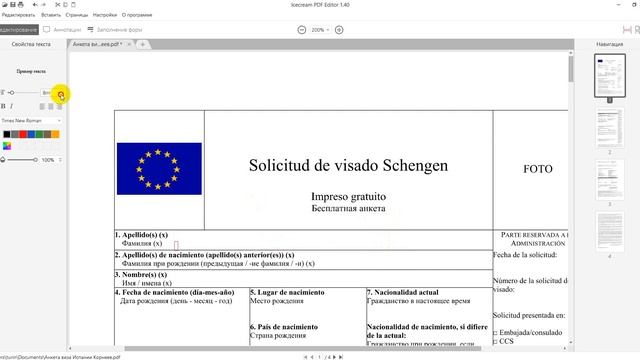Align text to the left

click(42, 106)
